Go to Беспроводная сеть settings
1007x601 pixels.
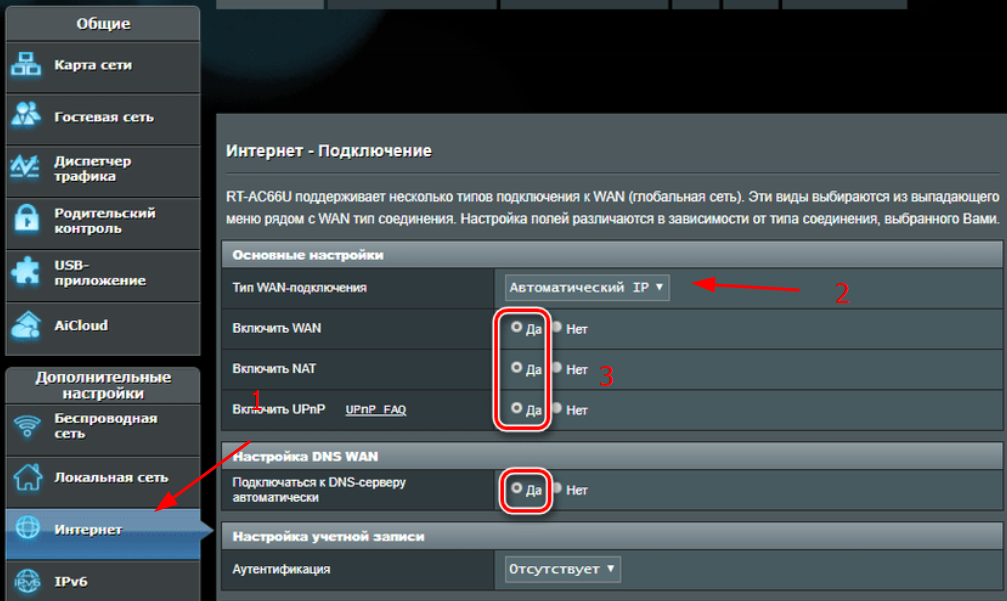tap(103, 430)
